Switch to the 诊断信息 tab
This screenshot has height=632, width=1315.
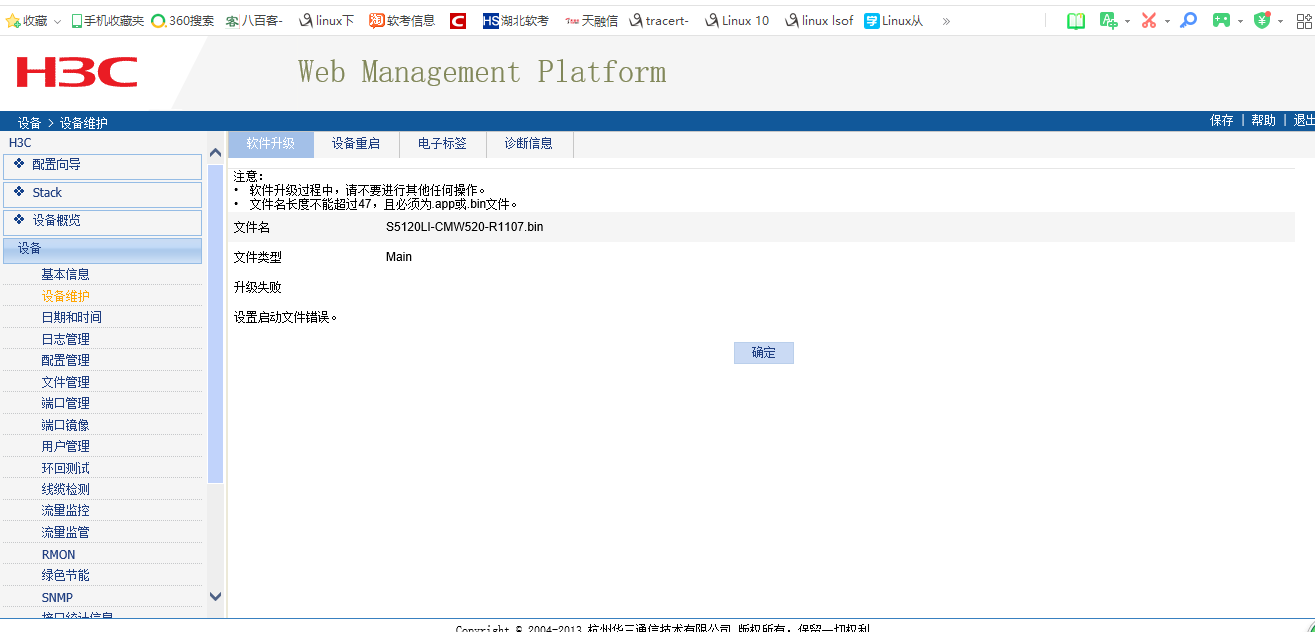(x=529, y=144)
